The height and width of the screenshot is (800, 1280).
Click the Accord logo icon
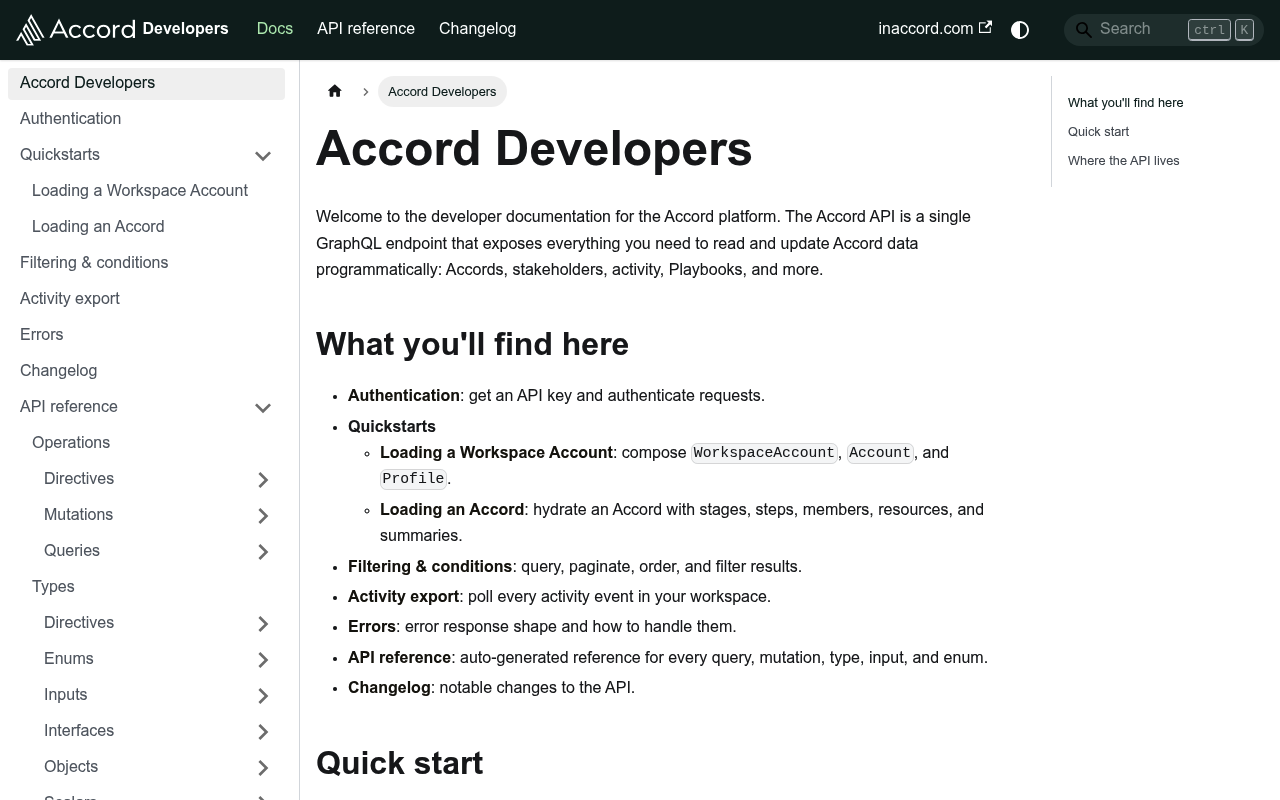coord(76,29)
